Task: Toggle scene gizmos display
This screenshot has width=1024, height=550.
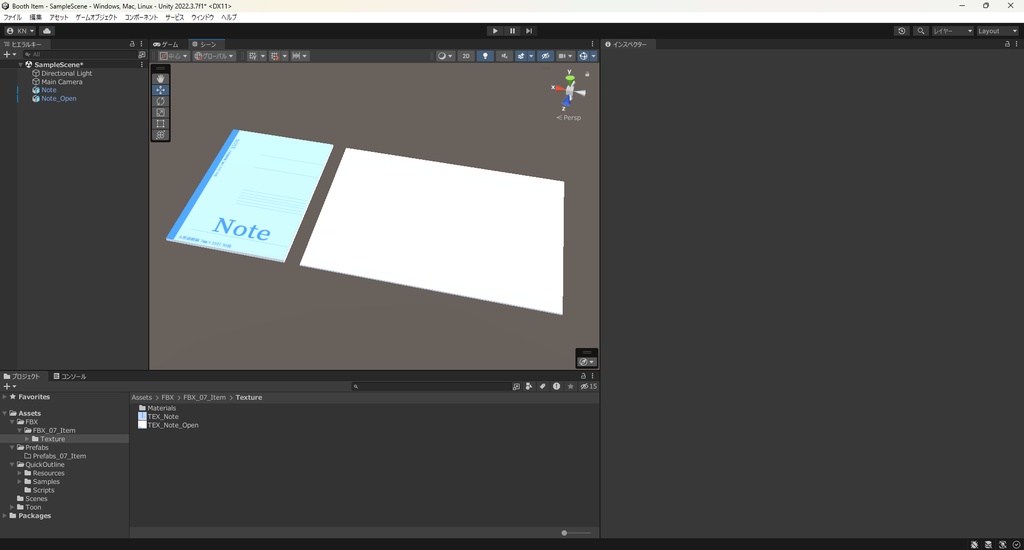Action: click(x=583, y=56)
